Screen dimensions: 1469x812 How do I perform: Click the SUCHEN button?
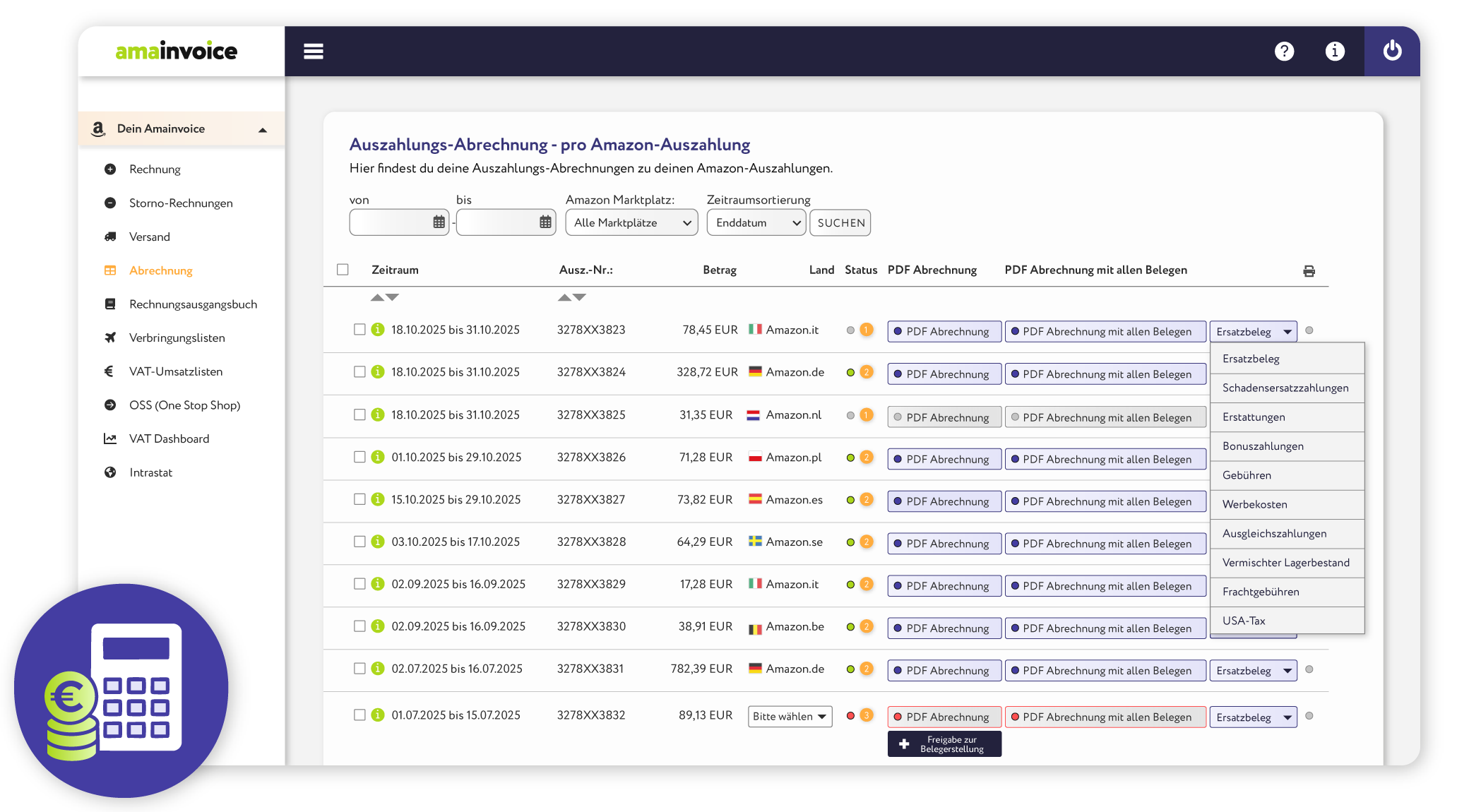click(840, 222)
